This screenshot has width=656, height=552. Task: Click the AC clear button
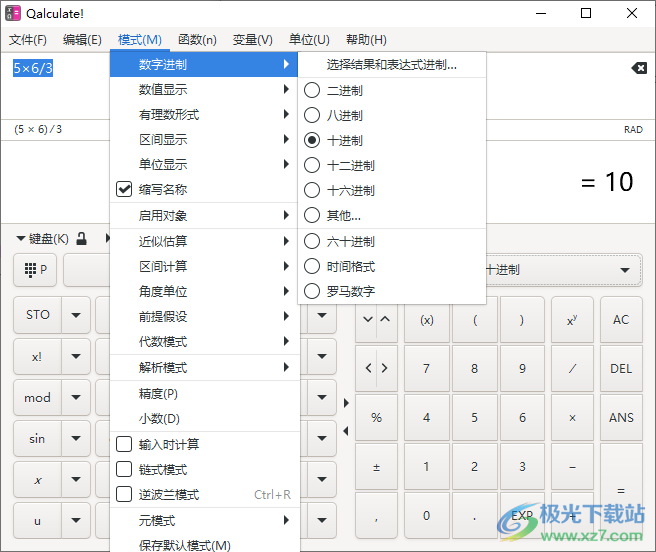(621, 320)
